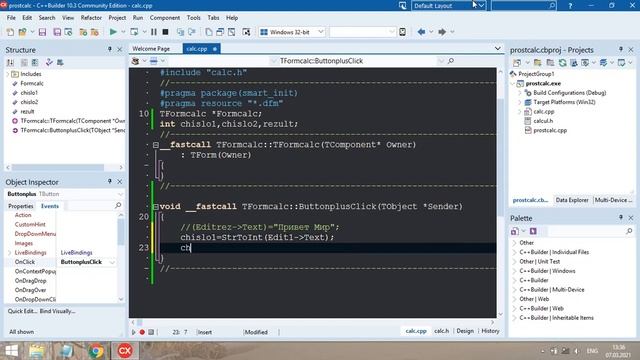Click the View Unit toolbar icon
640x360 pixels.
(x=209, y=32)
